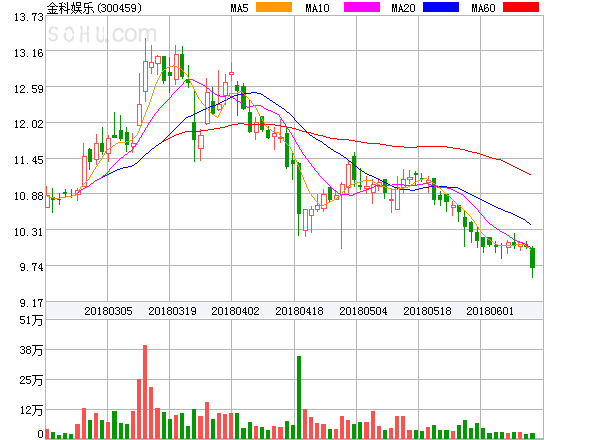Click the tall green volume bar near 20180418
This screenshot has width=600, height=440.
(x=299, y=397)
